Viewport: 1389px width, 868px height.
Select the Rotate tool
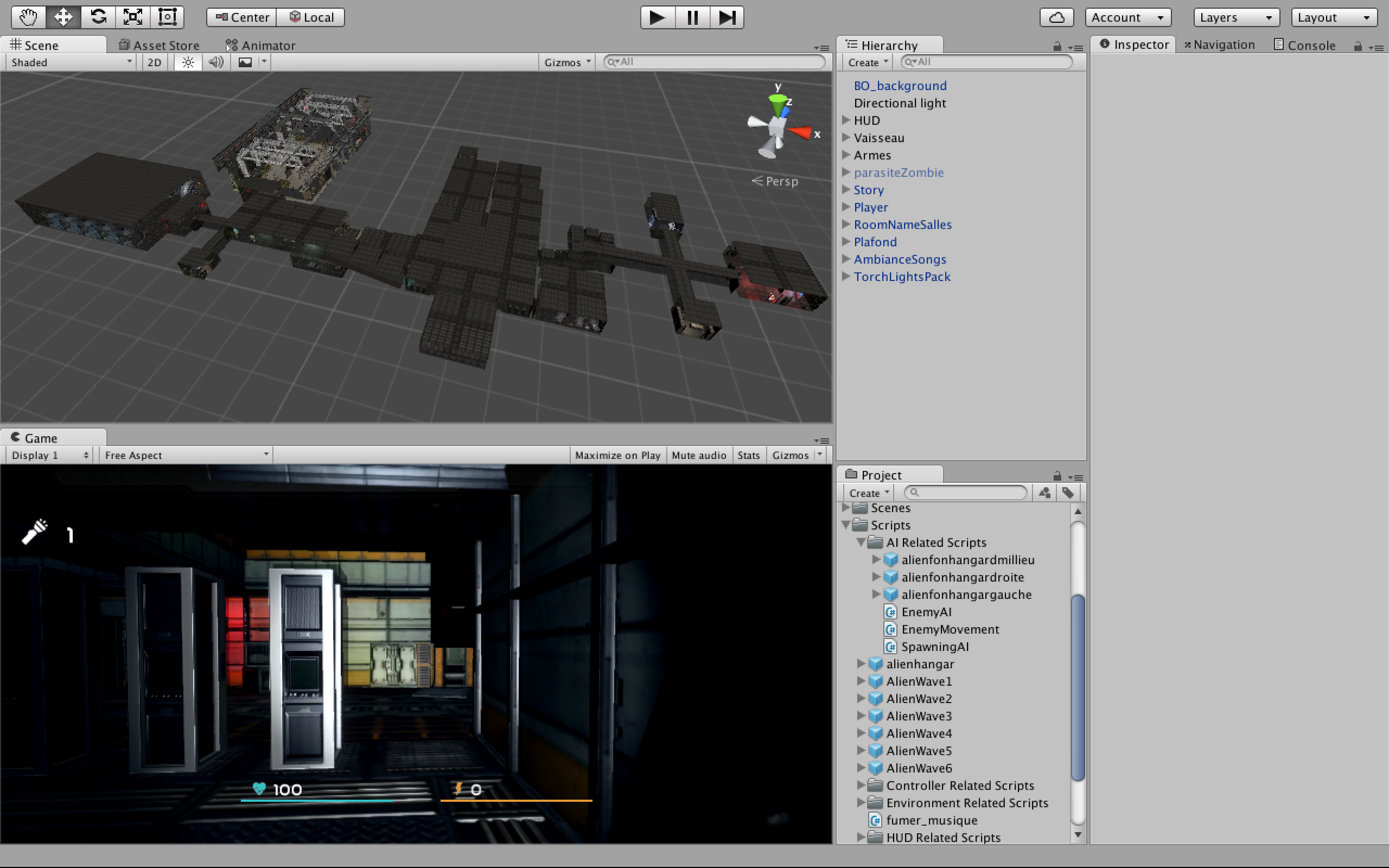click(x=98, y=17)
